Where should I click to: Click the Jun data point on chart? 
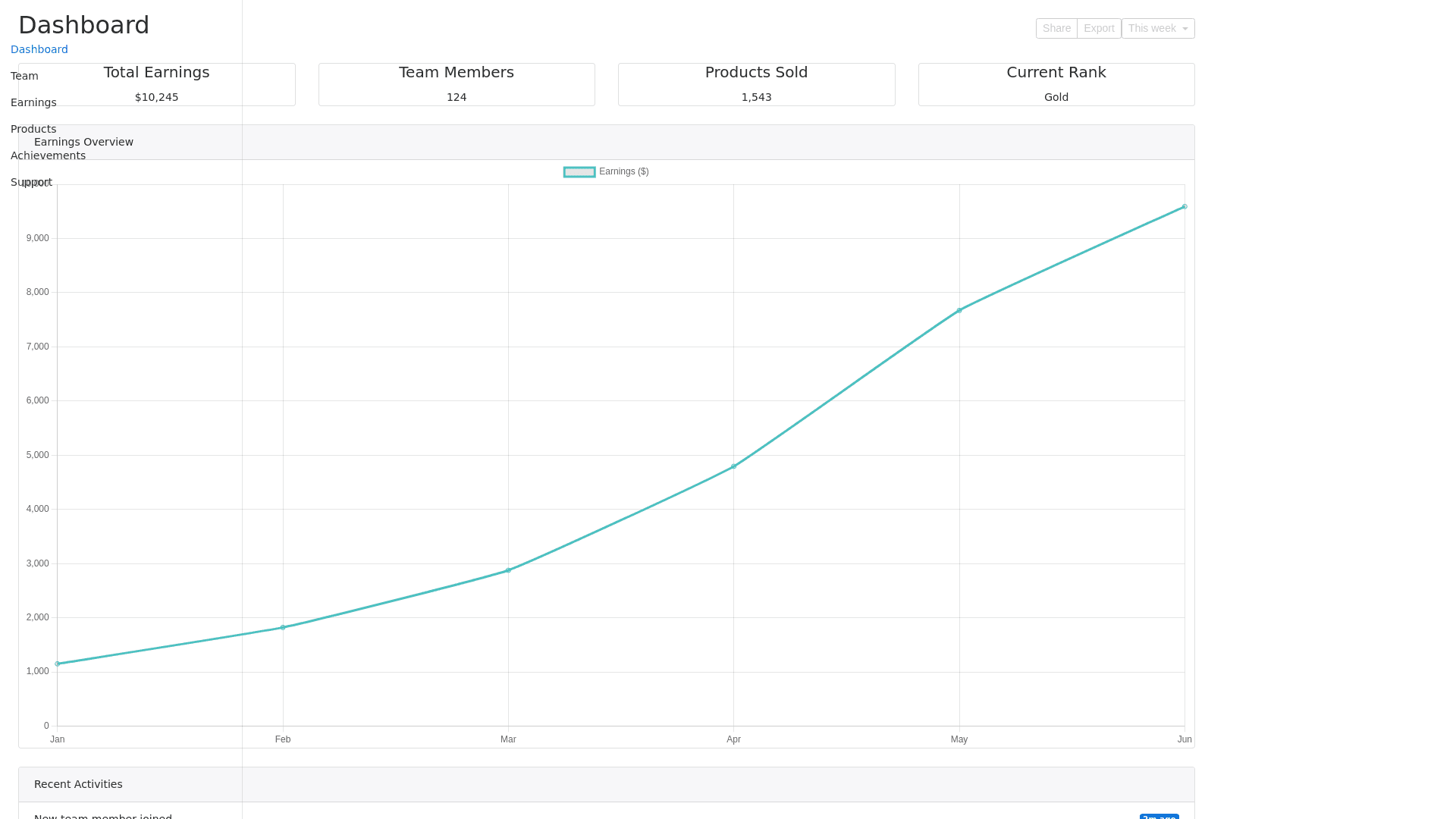coord(1185,206)
